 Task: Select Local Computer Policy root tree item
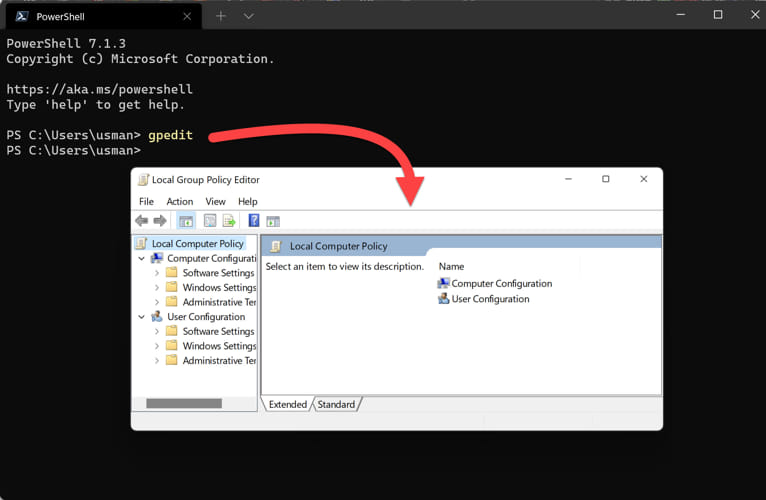(x=197, y=244)
